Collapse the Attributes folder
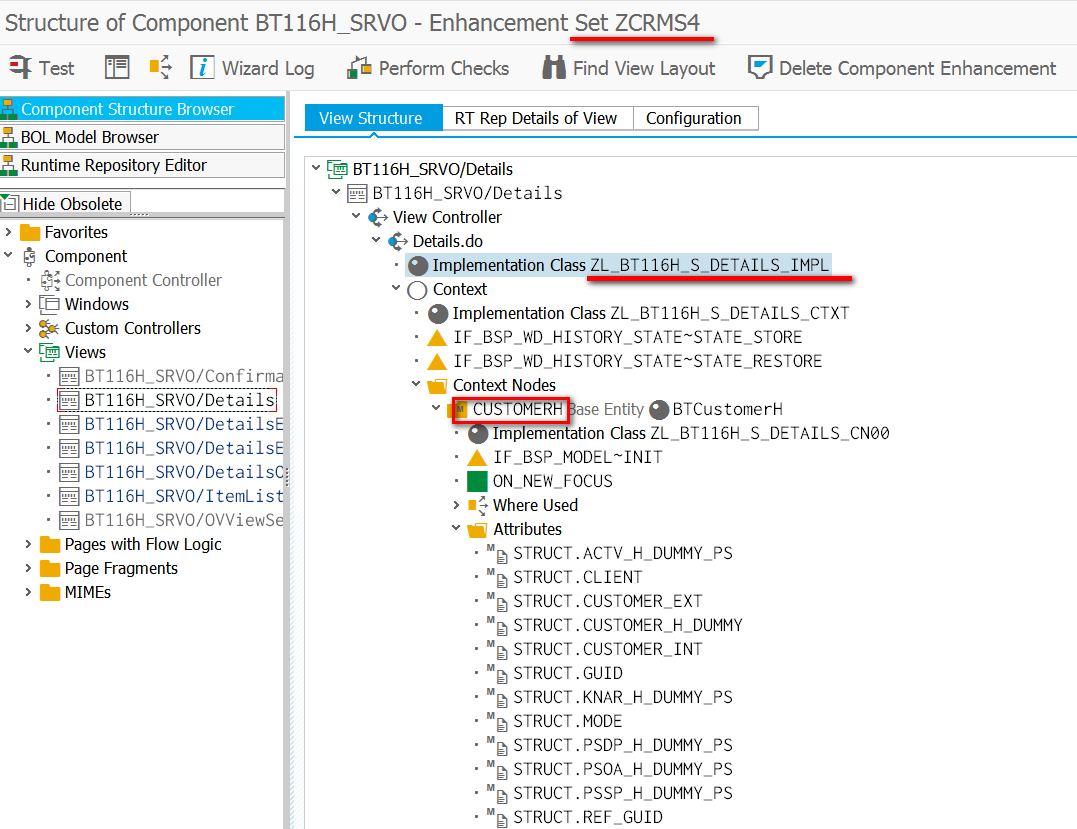 point(456,528)
